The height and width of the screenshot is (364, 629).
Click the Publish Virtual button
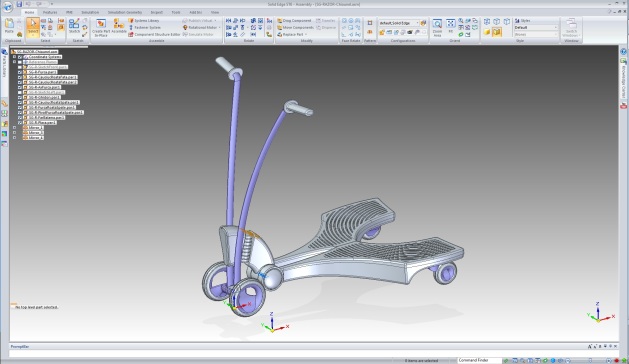(198, 20)
